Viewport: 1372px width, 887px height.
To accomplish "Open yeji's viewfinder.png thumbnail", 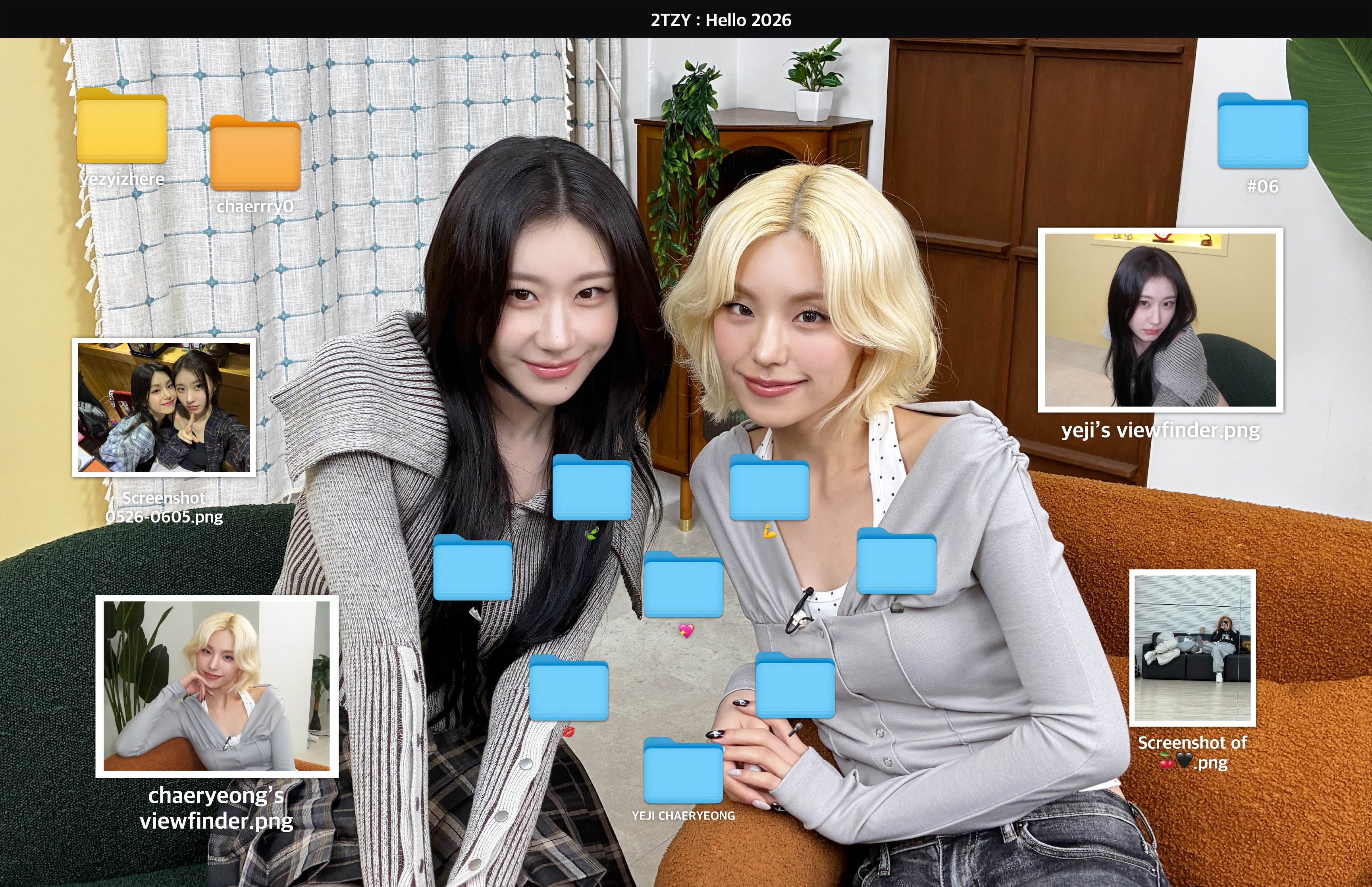I will (1160, 320).
